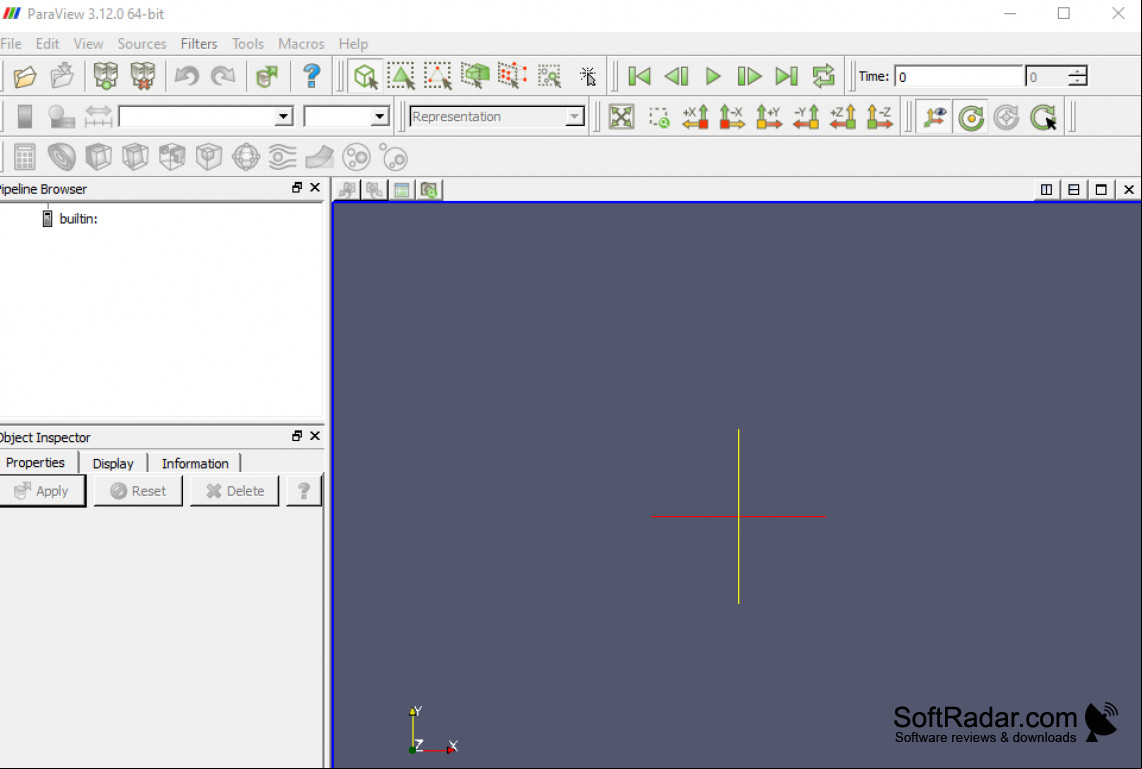Open the Sources menu
This screenshot has height=769, width=1142.
[x=141, y=44]
